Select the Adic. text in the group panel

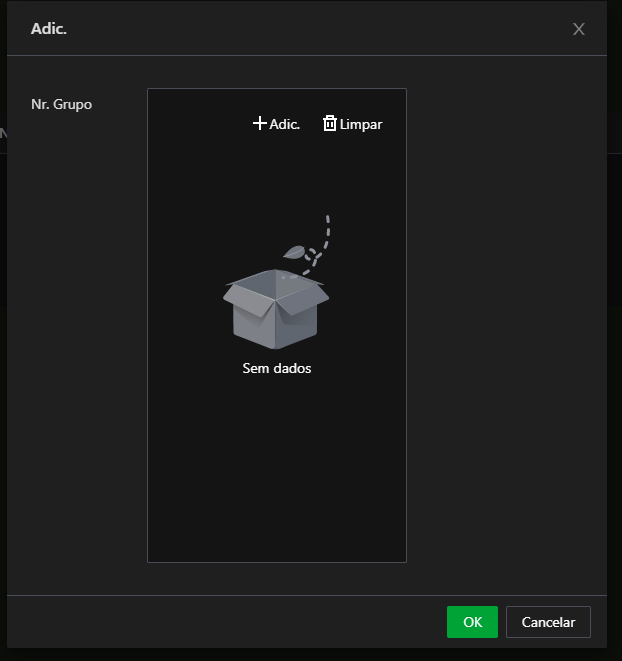pos(285,125)
